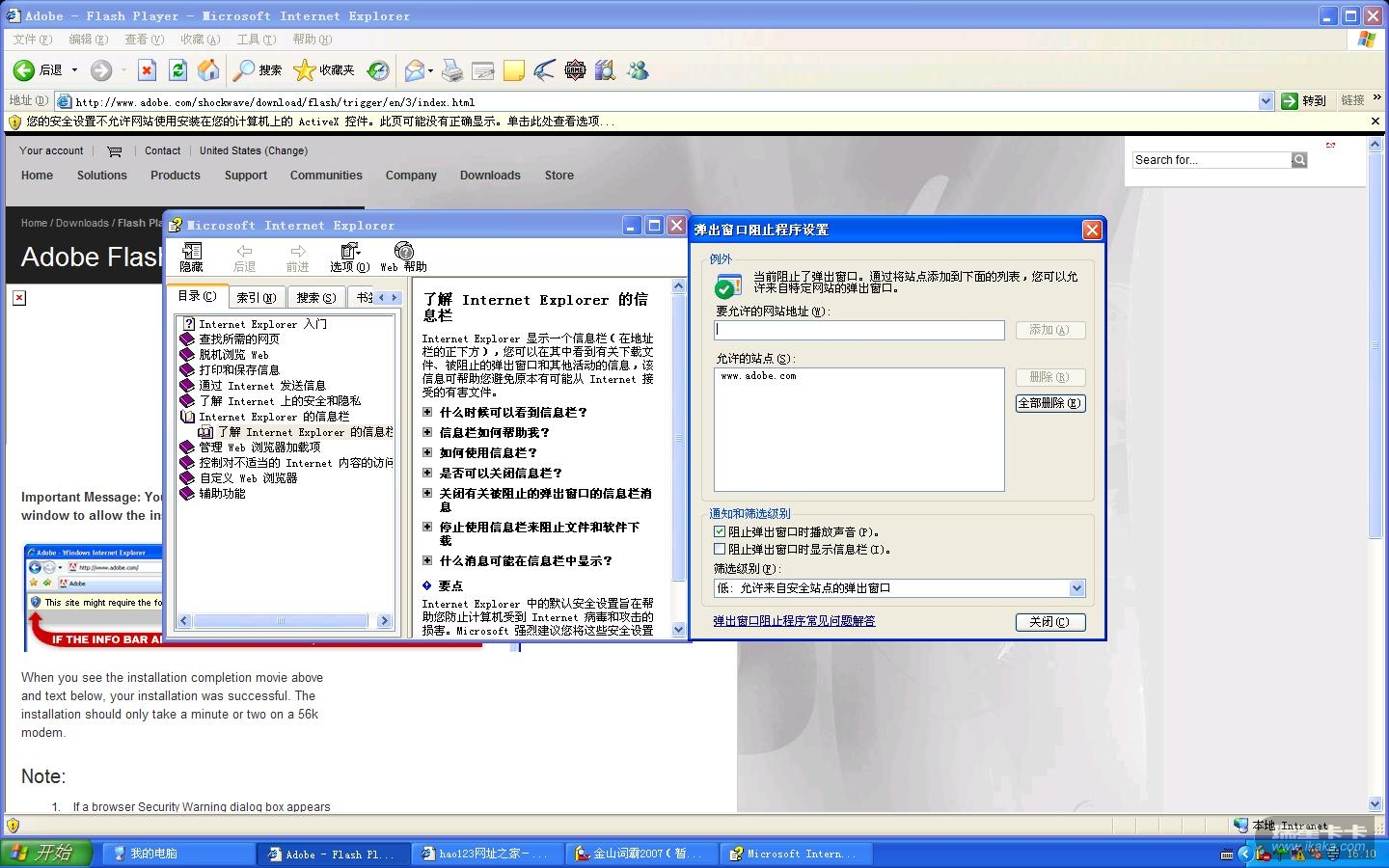The image size is (1389, 868).
Task: Open the Downloads link on Adobe navigation
Action: pyautogui.click(x=490, y=176)
